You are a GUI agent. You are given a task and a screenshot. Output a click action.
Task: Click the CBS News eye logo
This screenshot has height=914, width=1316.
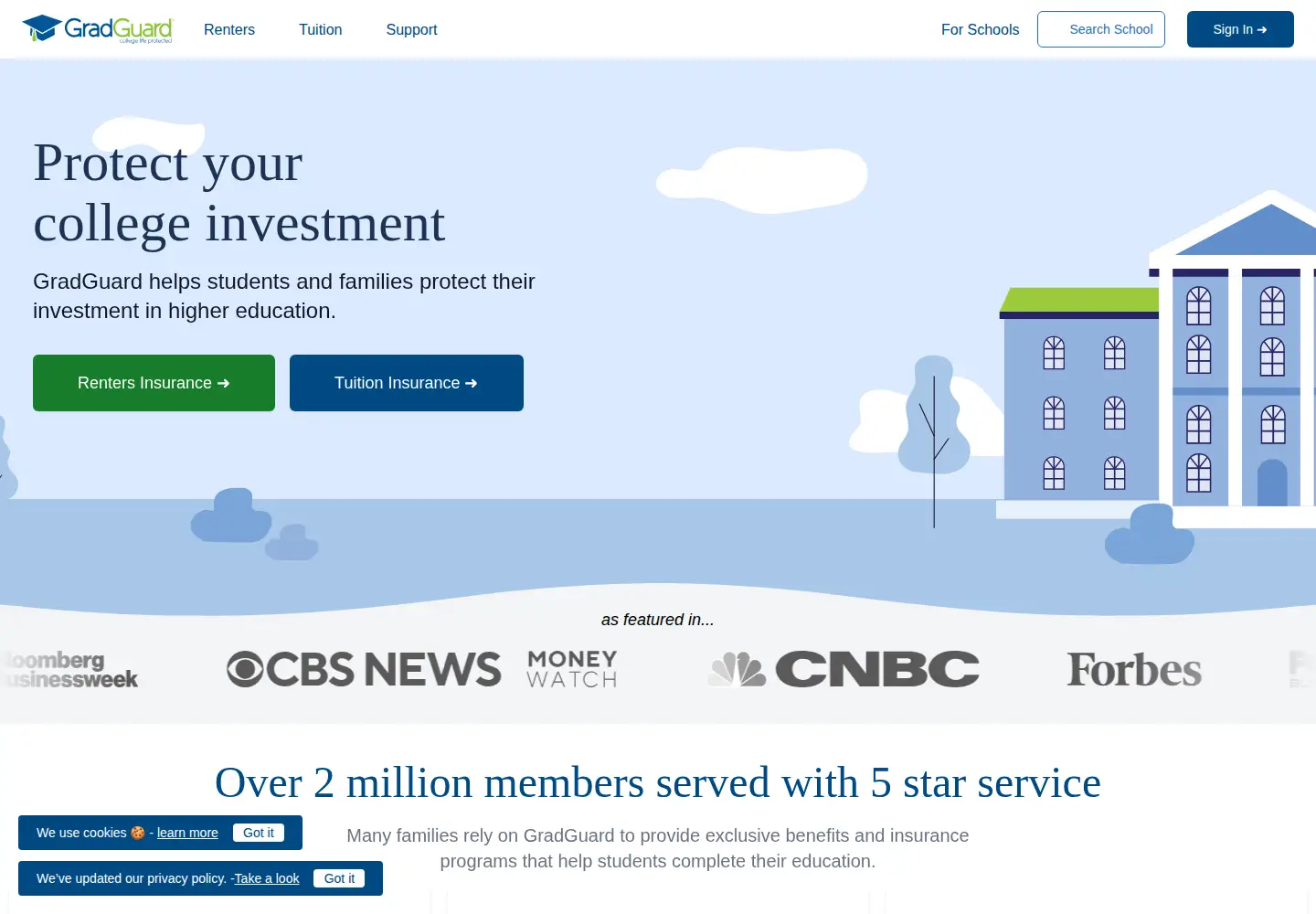click(245, 669)
